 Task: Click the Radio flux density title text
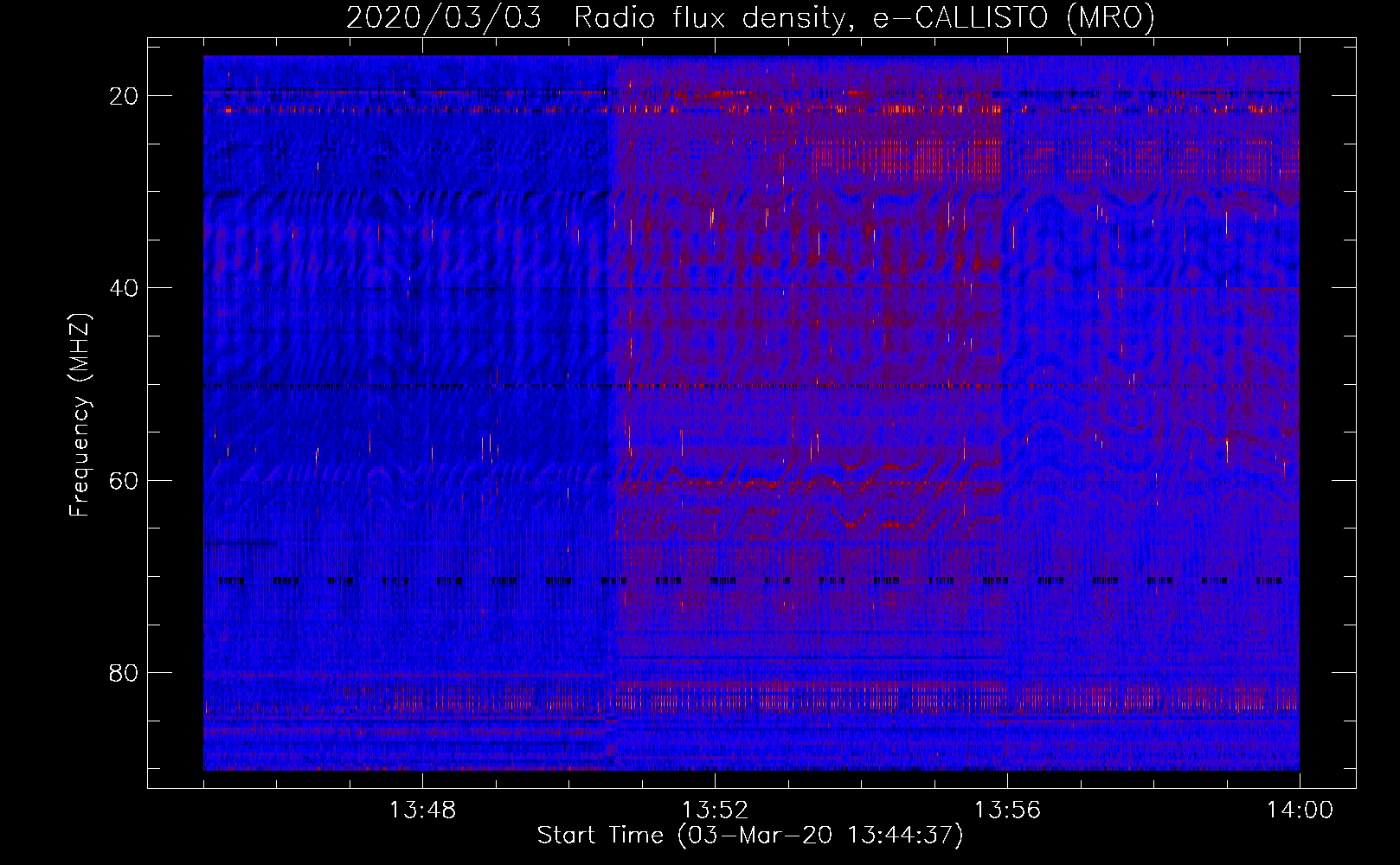[710, 17]
